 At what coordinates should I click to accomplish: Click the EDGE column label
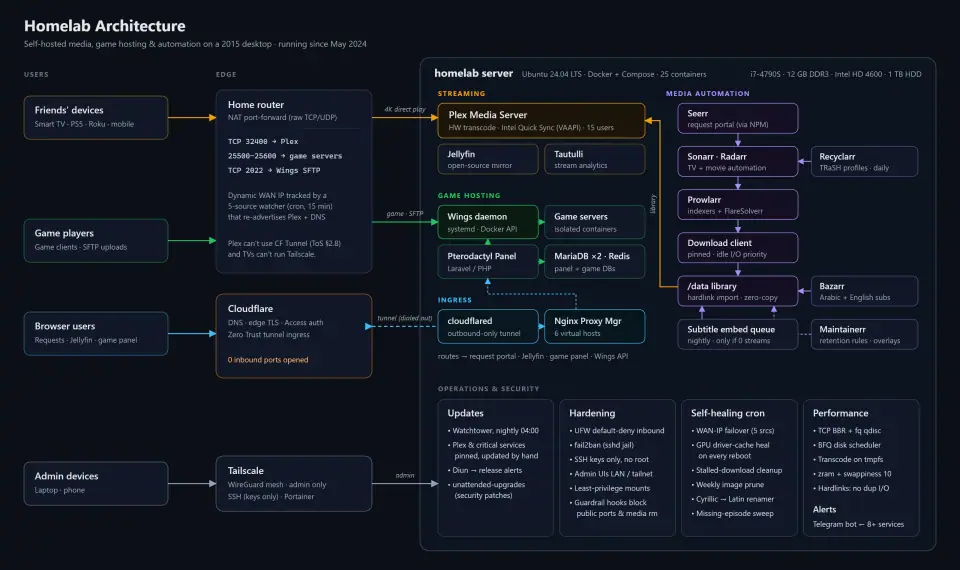[x=226, y=75]
